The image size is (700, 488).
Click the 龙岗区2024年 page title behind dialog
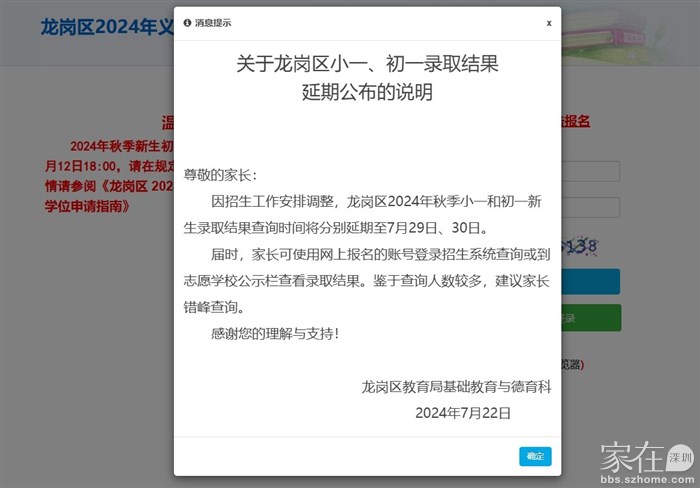pyautogui.click(x=106, y=27)
